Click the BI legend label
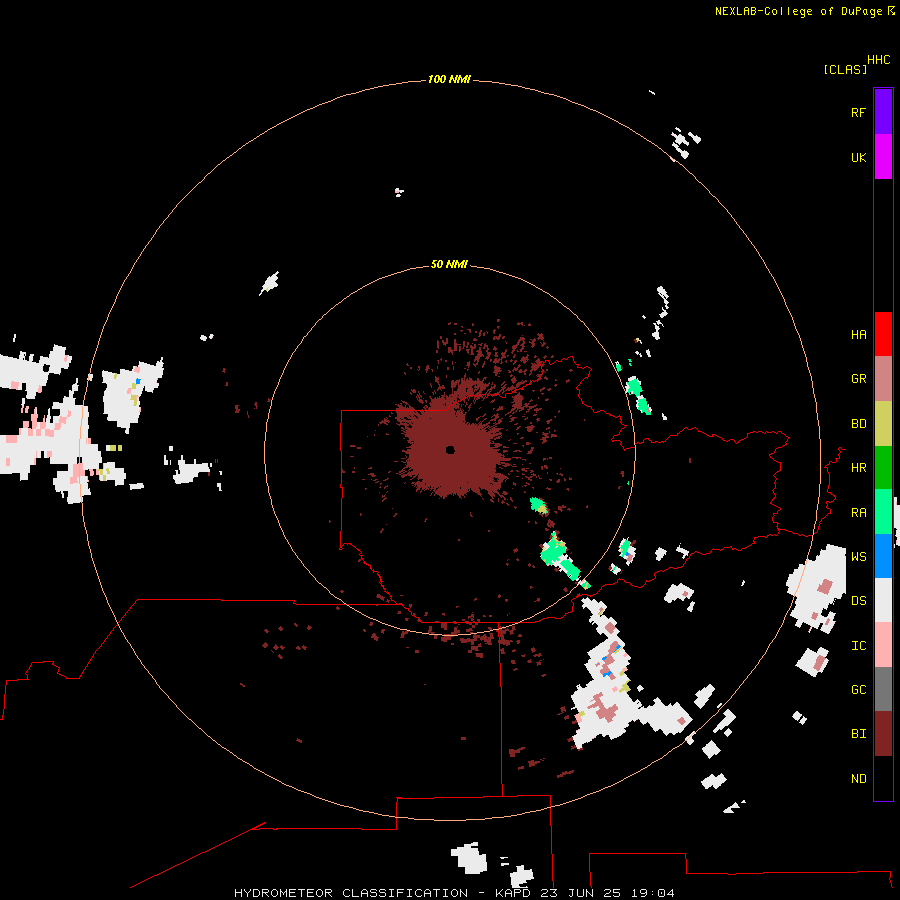This screenshot has width=900, height=900. 858,734
